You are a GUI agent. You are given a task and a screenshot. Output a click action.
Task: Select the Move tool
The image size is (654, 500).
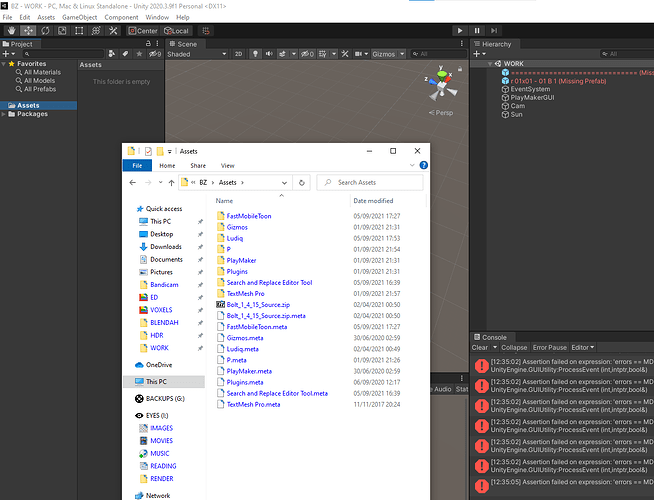pyautogui.click(x=28, y=30)
